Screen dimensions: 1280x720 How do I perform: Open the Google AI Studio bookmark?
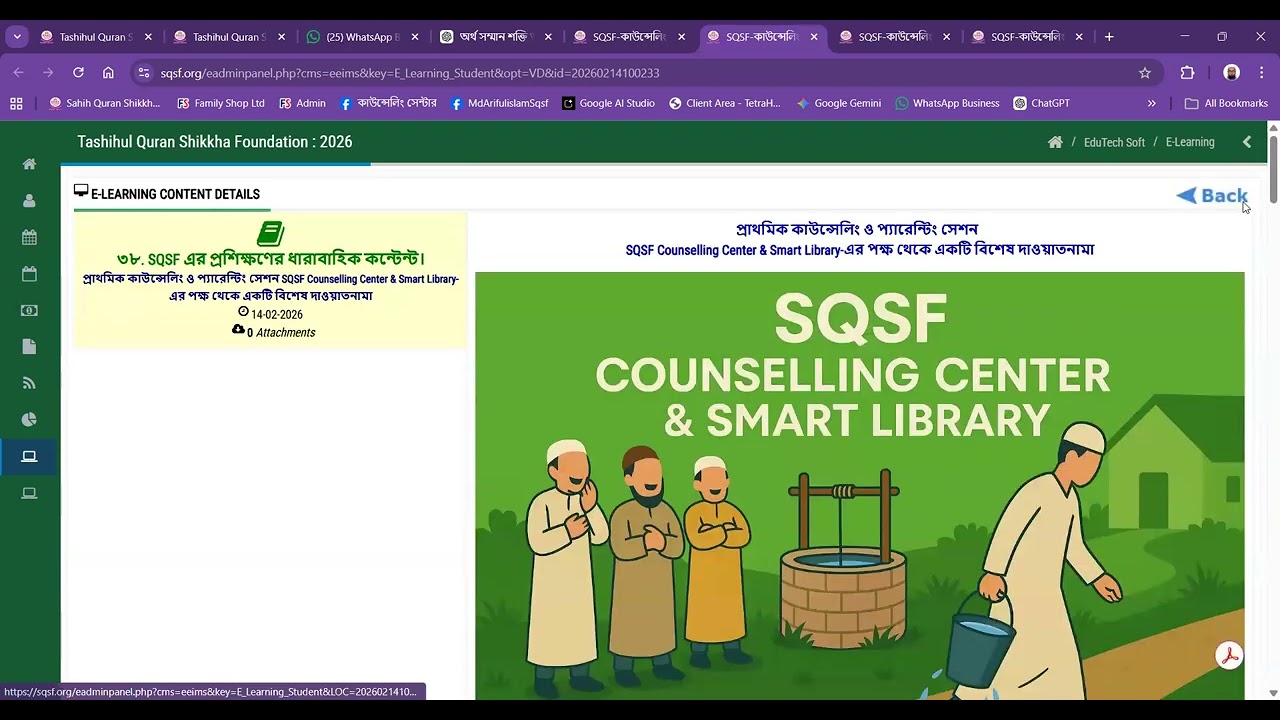coord(608,103)
